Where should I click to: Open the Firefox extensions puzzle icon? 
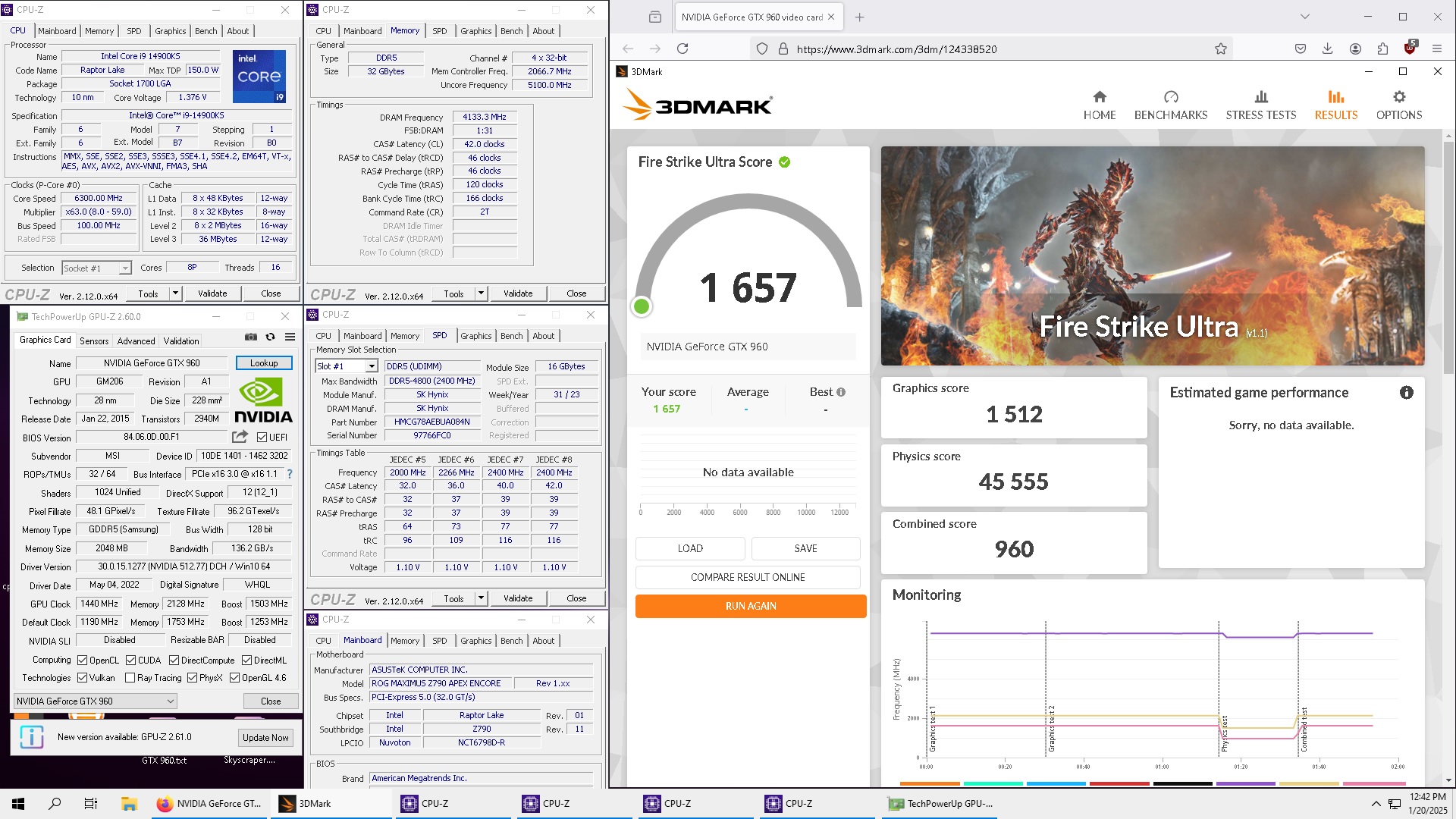click(1382, 49)
